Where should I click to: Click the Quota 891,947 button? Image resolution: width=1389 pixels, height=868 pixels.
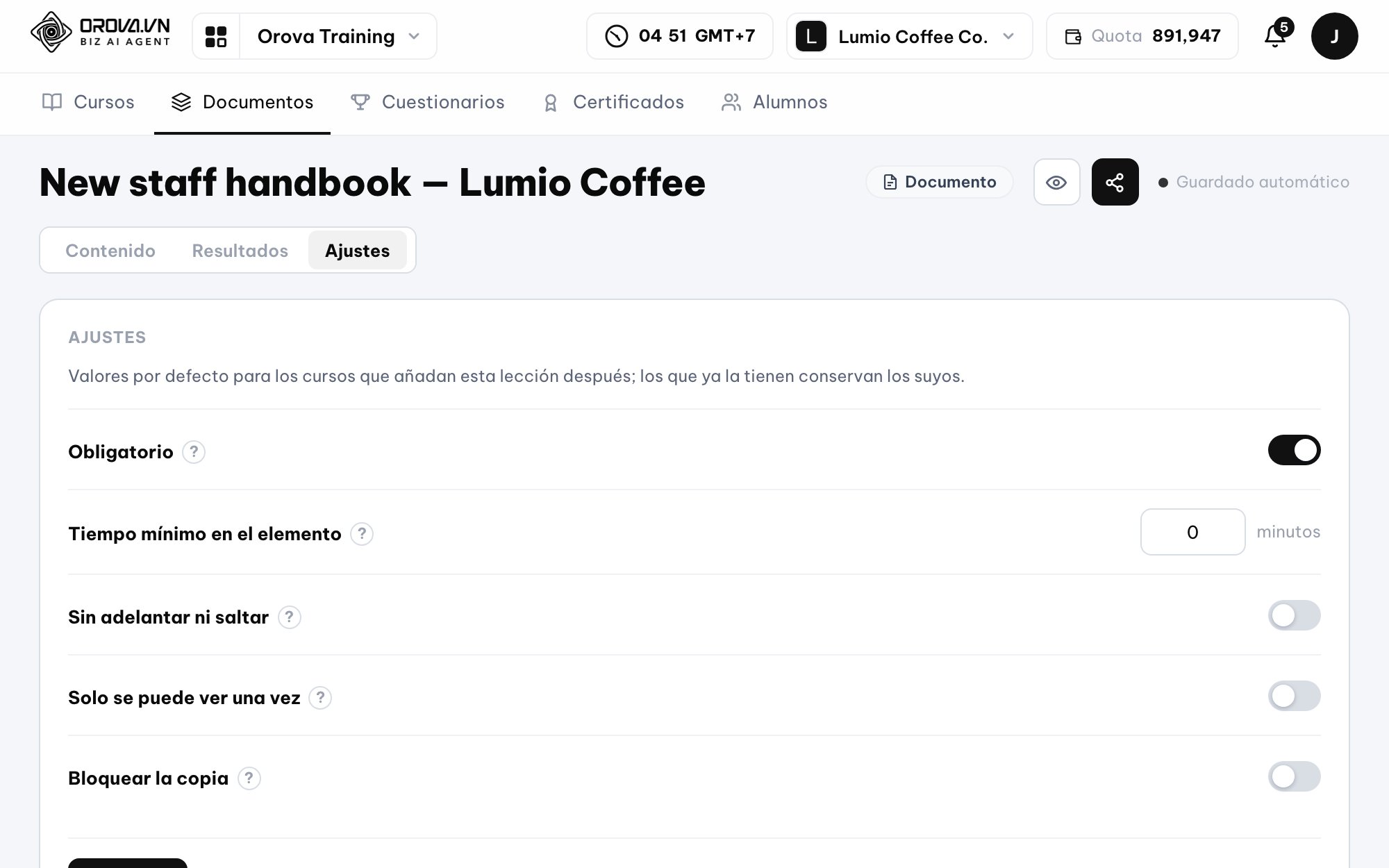[1142, 36]
